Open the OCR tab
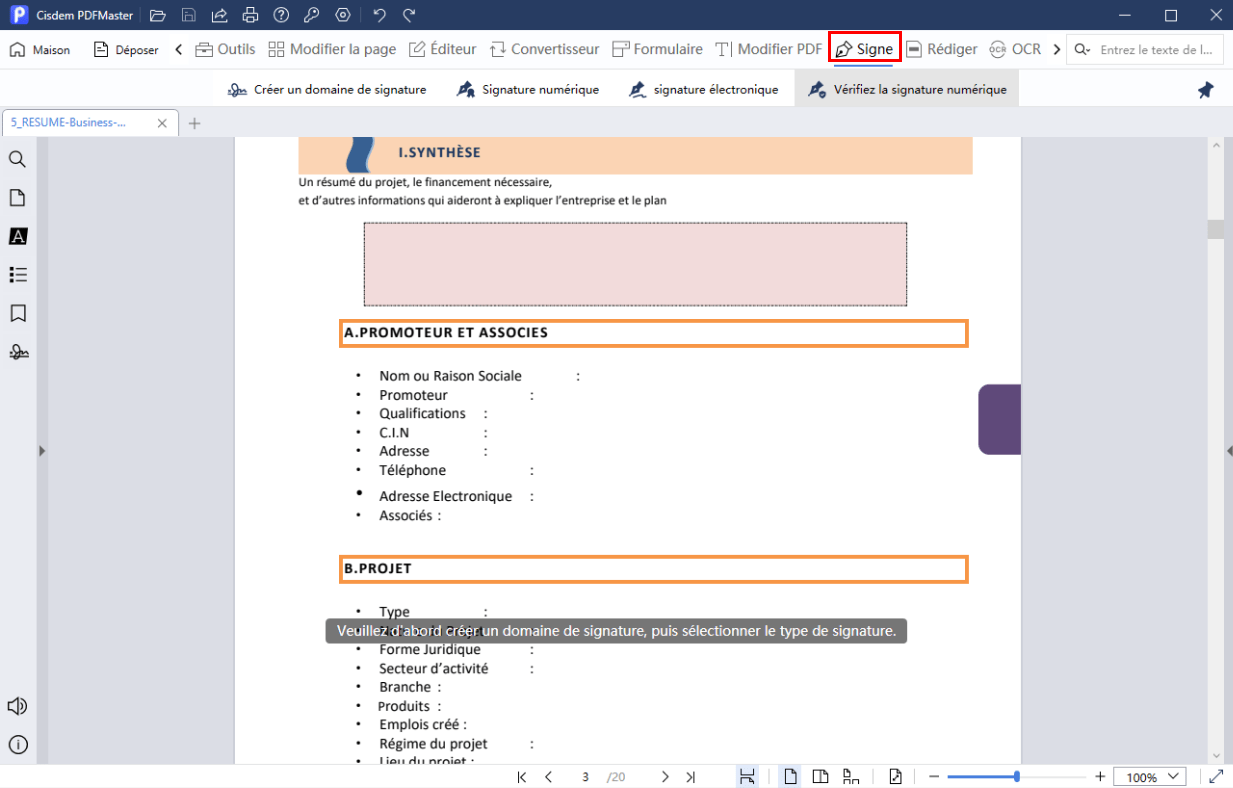The height and width of the screenshot is (788, 1233). (1015, 49)
